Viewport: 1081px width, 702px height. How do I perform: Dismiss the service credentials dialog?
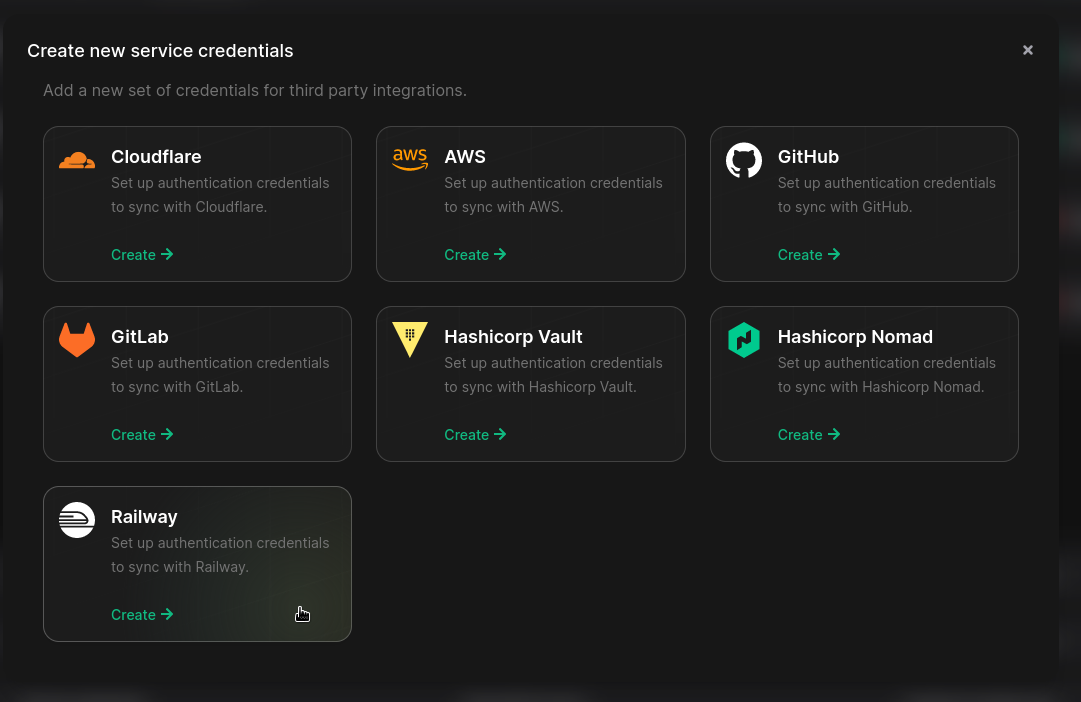click(x=1027, y=49)
